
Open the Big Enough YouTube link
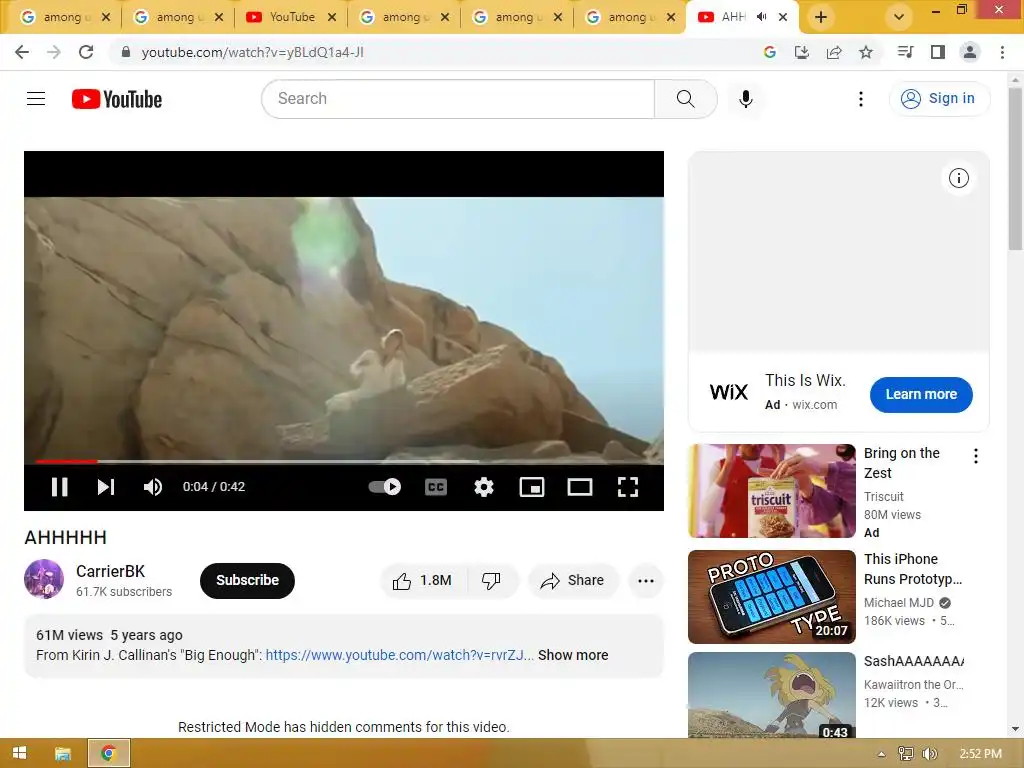coord(399,655)
